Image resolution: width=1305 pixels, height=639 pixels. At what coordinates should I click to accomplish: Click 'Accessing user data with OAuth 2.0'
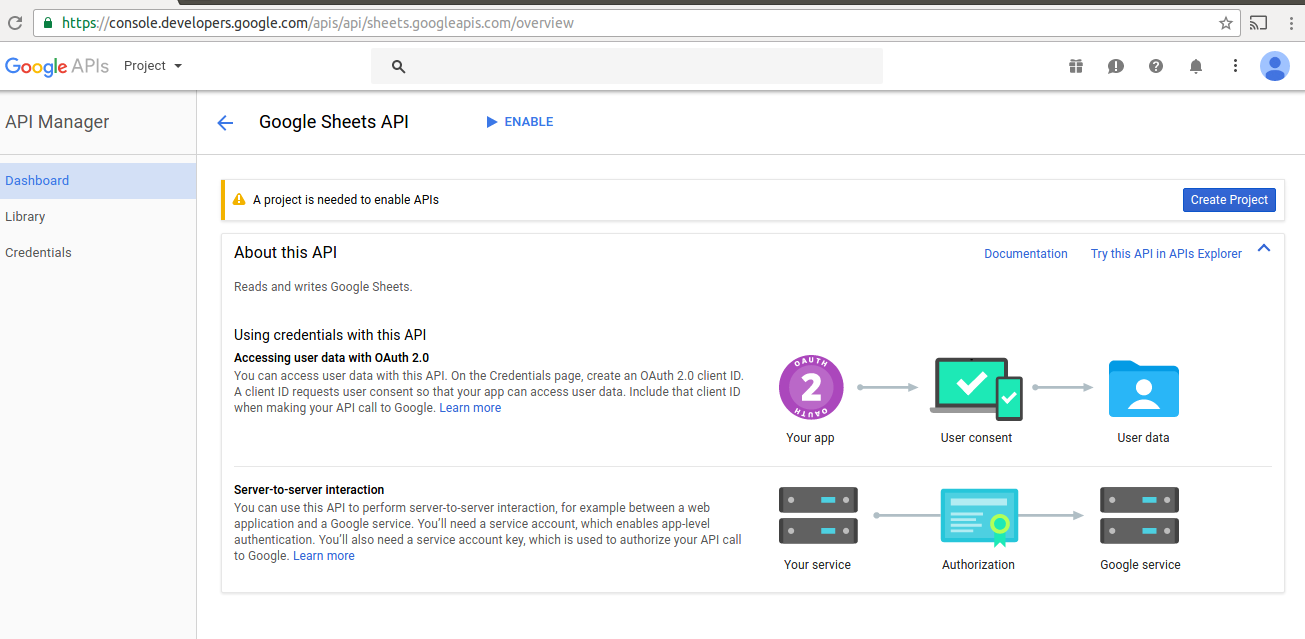pos(331,358)
